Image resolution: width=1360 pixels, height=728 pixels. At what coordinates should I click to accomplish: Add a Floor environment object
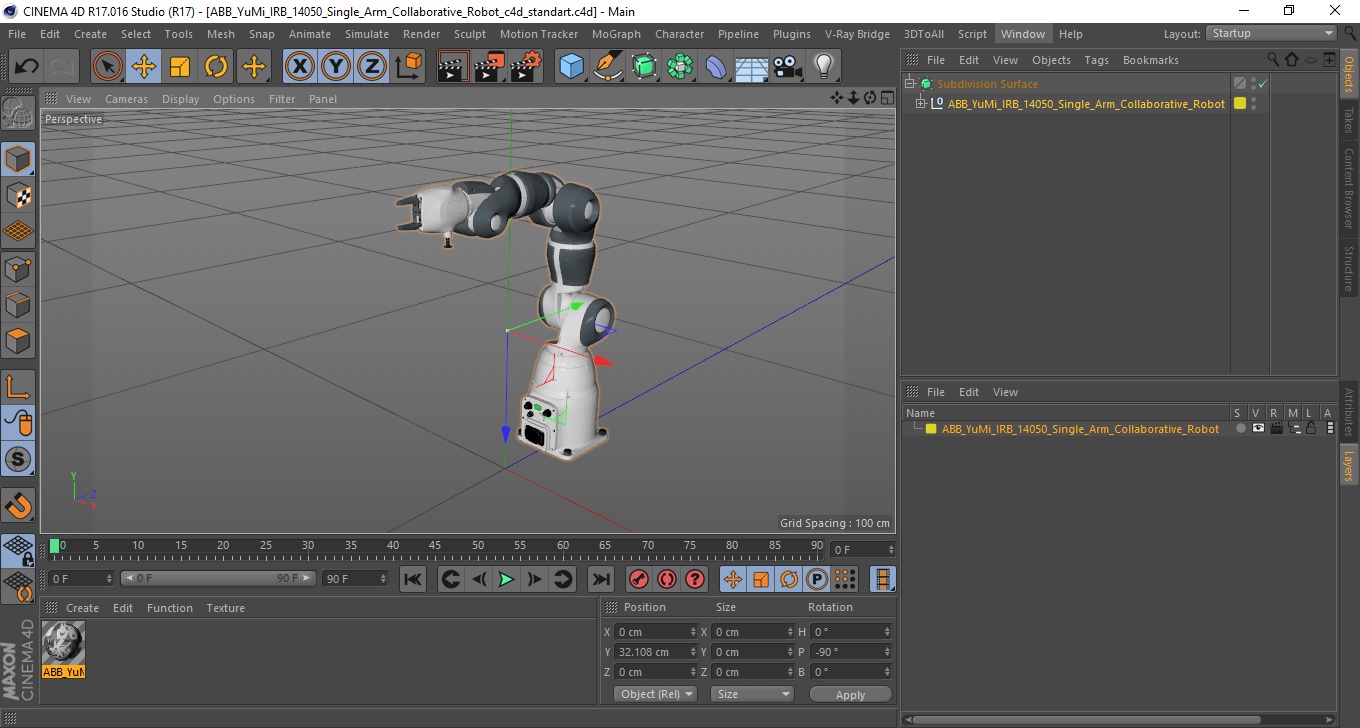(751, 67)
